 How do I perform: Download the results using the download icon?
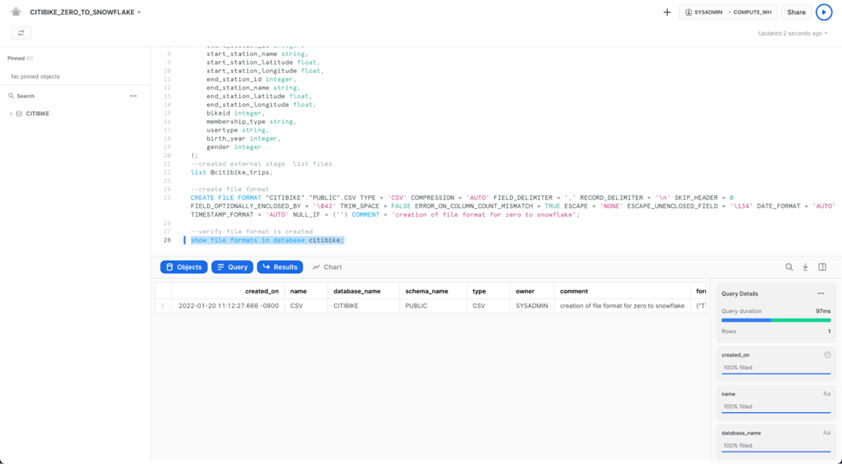805,267
